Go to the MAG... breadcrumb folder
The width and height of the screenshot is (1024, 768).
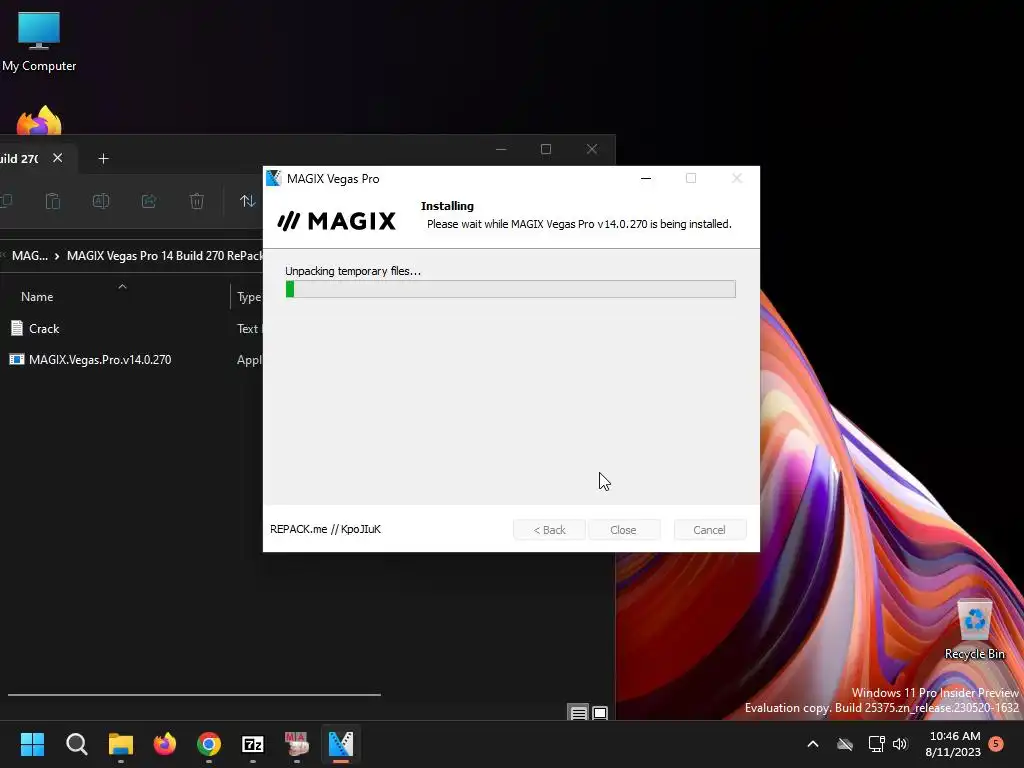29,256
